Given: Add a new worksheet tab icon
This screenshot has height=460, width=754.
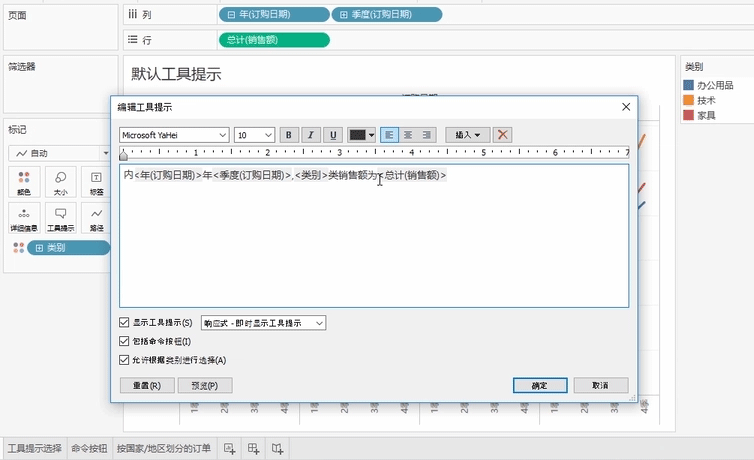Looking at the screenshot, I should coord(230,449).
